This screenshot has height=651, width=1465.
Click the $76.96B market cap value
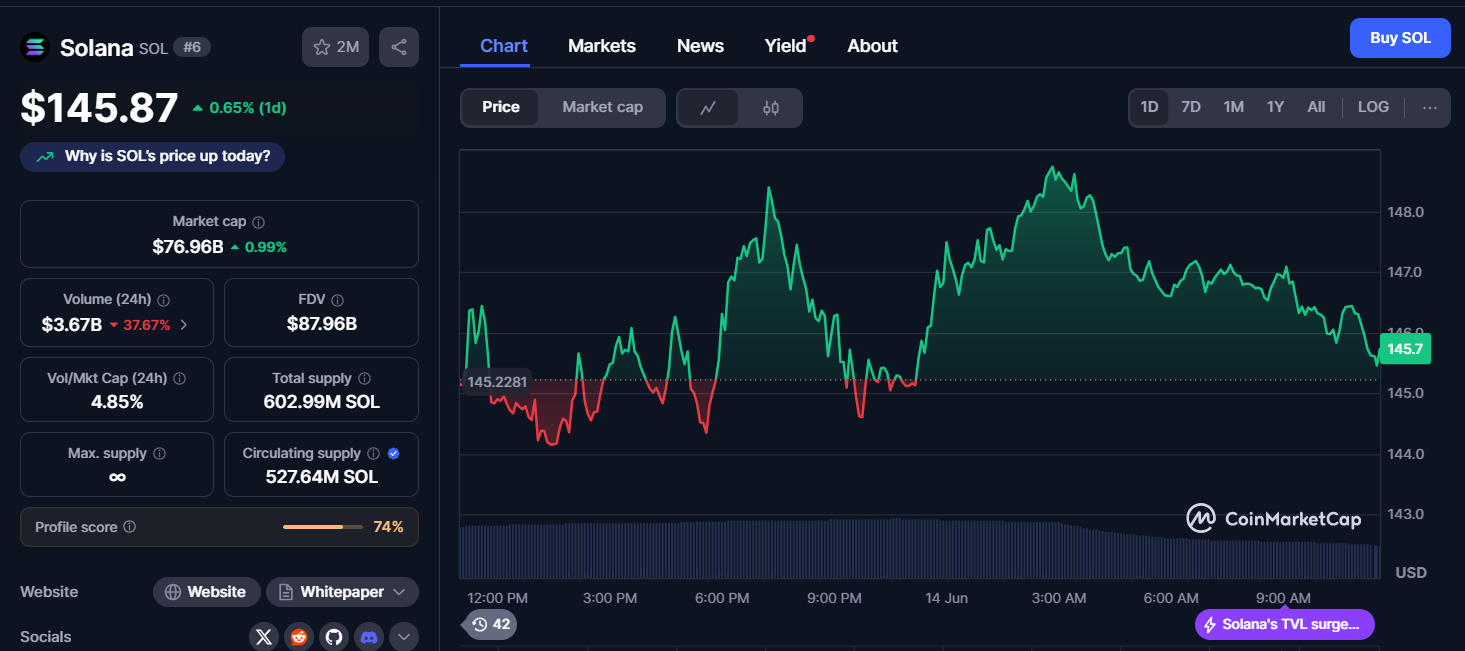pos(188,247)
